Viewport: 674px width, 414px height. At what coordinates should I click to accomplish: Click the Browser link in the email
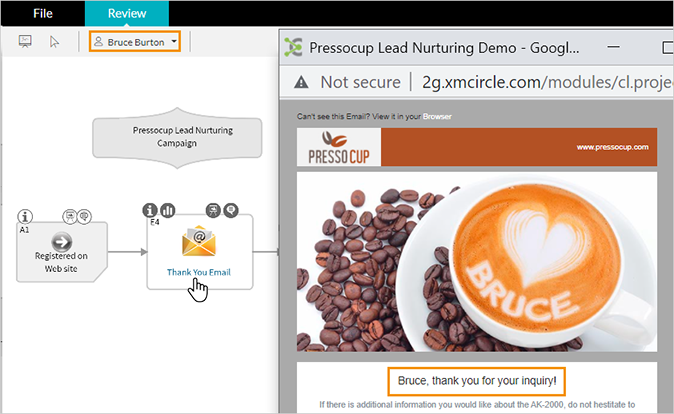click(437, 117)
